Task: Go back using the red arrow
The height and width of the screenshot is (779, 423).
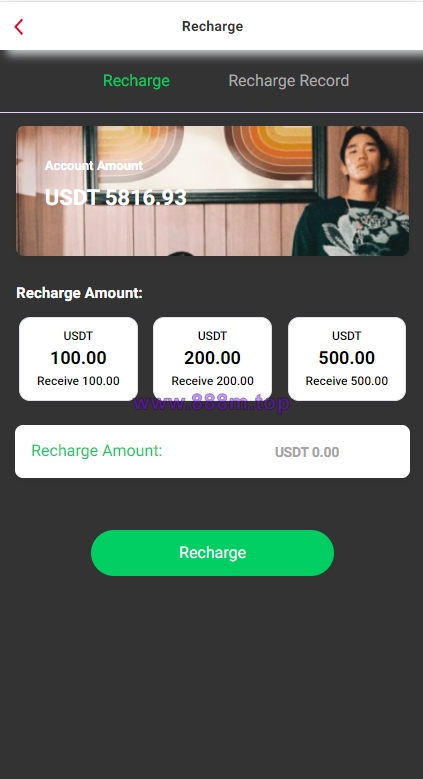Action: pos(19,27)
